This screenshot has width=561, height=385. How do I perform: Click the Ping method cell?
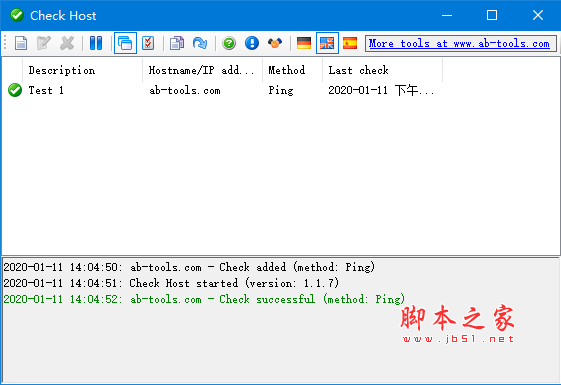coord(281,91)
